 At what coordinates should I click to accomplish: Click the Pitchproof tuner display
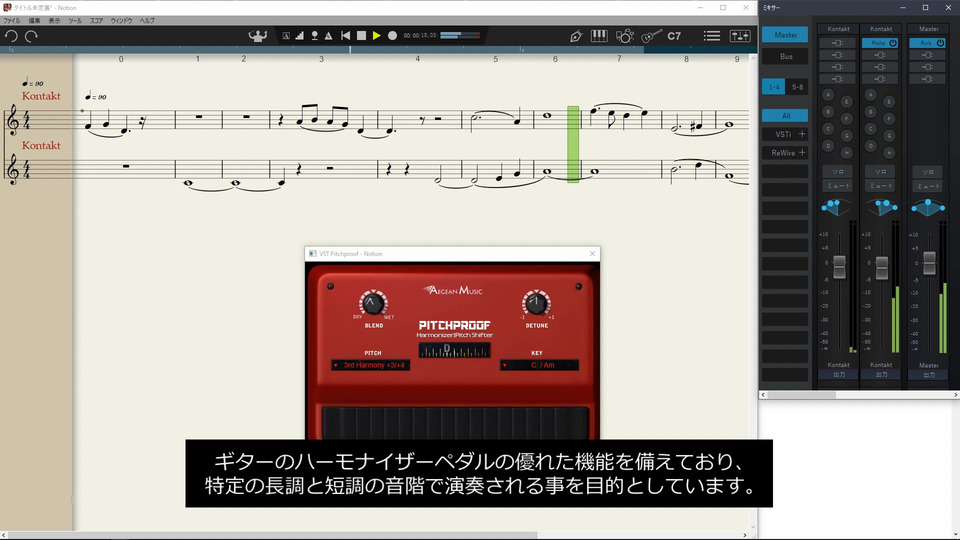click(454, 350)
